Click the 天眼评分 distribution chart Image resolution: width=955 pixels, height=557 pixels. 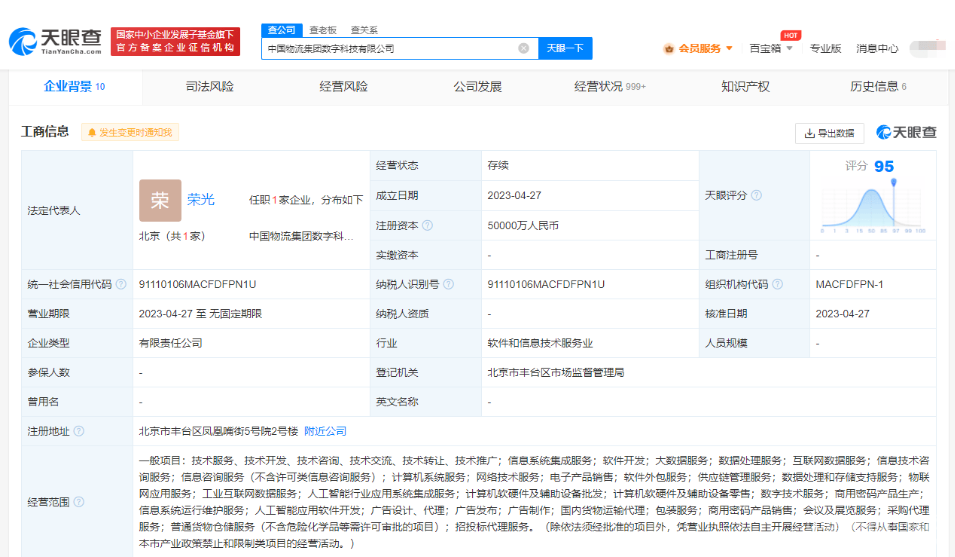pos(873,207)
